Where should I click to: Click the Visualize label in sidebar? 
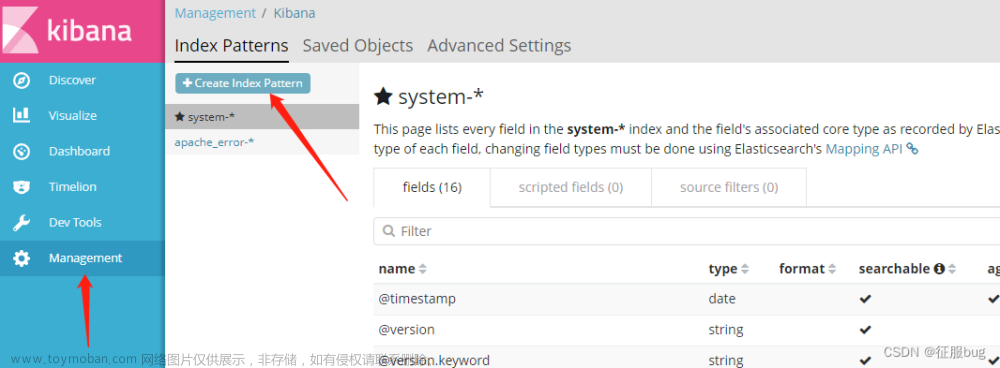pyautogui.click(x=73, y=115)
